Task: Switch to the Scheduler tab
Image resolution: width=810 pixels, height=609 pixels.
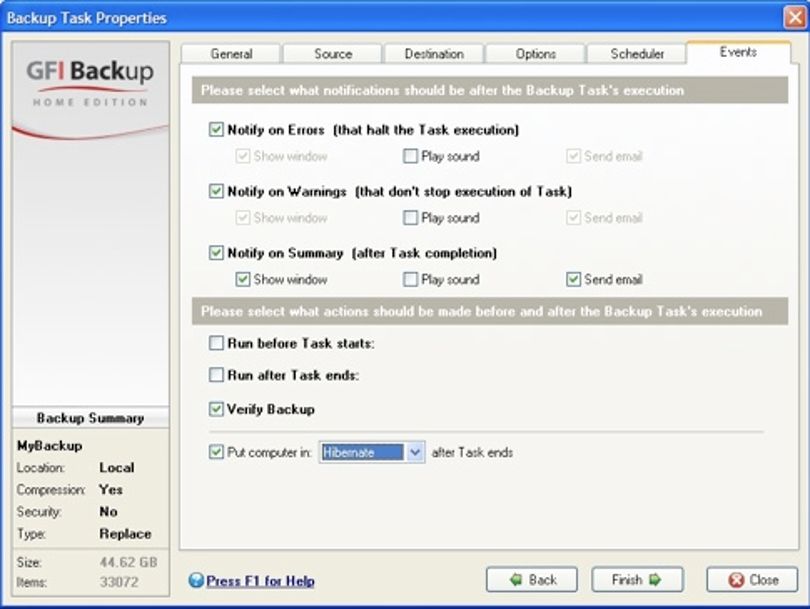Action: tap(637, 54)
